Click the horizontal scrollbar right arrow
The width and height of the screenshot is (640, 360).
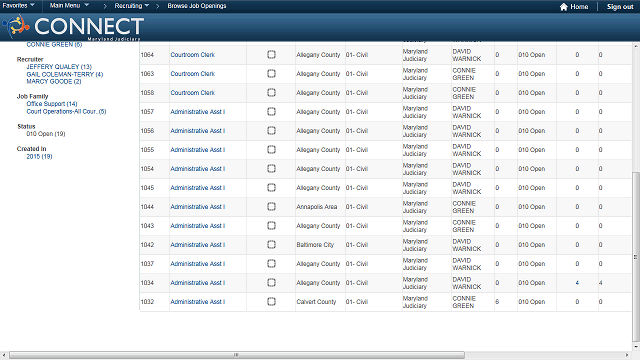coord(627,355)
